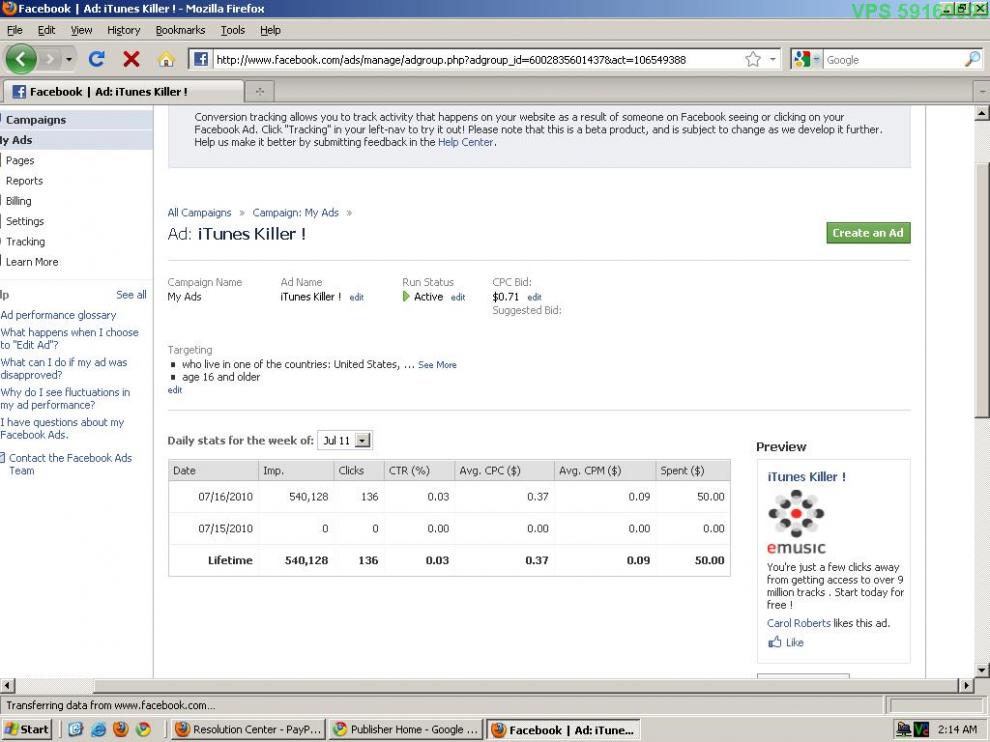Reload the page with the blue refresh icon
The height and width of the screenshot is (742, 990).
click(x=97, y=59)
